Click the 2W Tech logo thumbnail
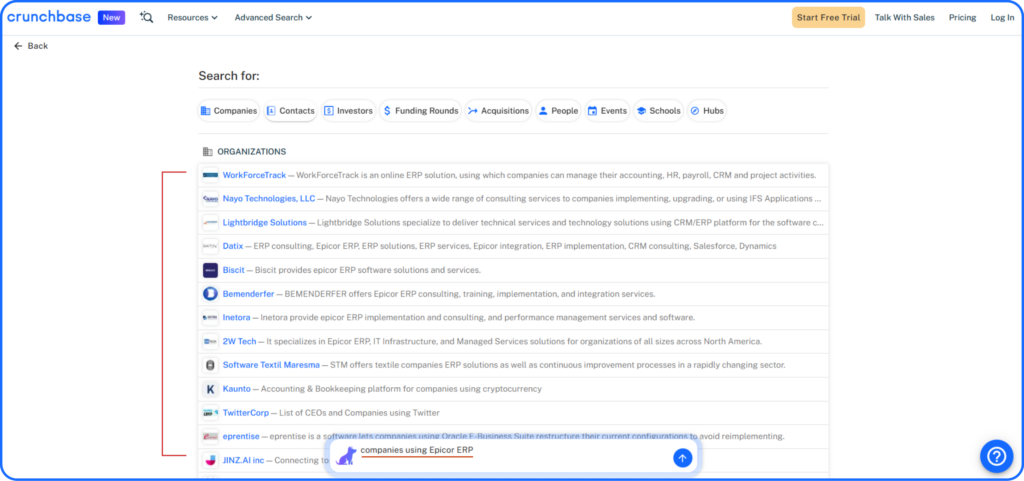1024x481 pixels. point(210,341)
